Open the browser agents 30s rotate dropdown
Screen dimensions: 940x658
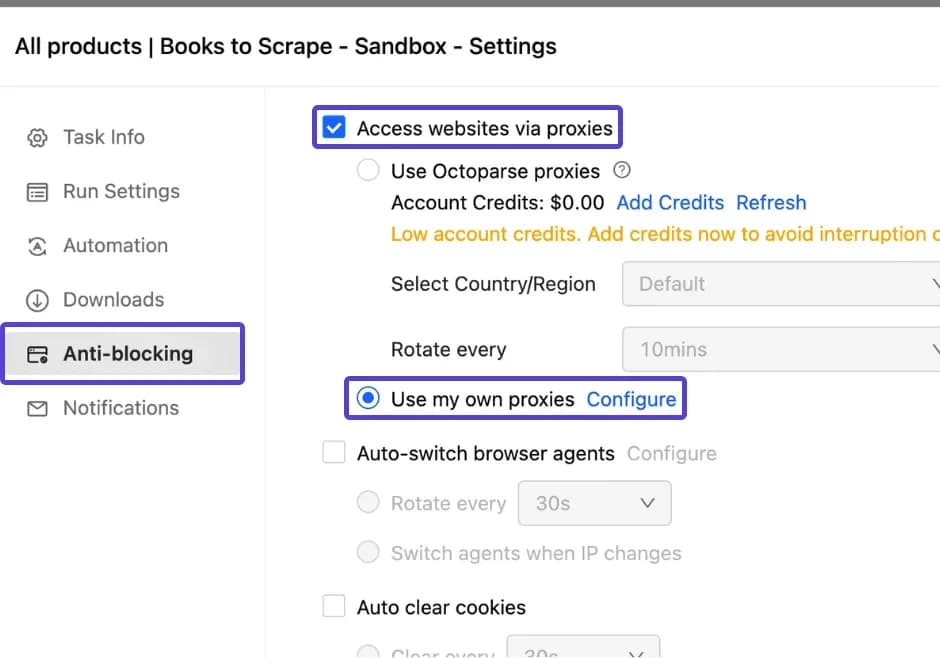click(x=594, y=504)
